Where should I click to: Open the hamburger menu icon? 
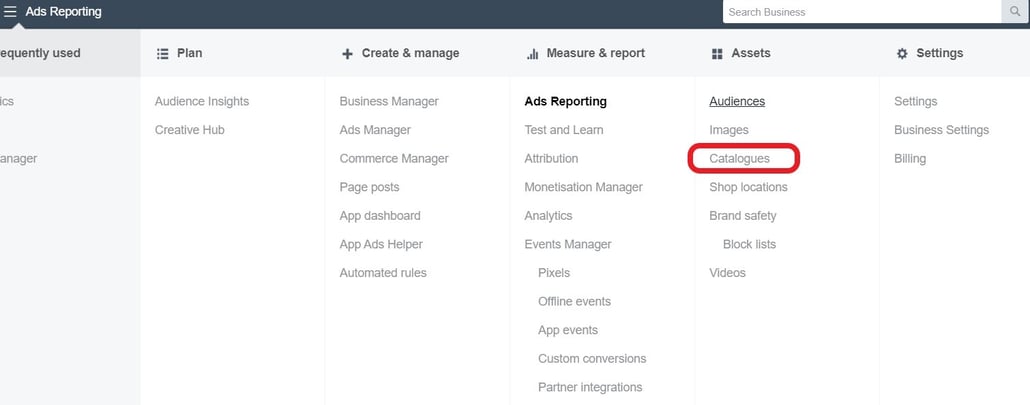pos(11,11)
